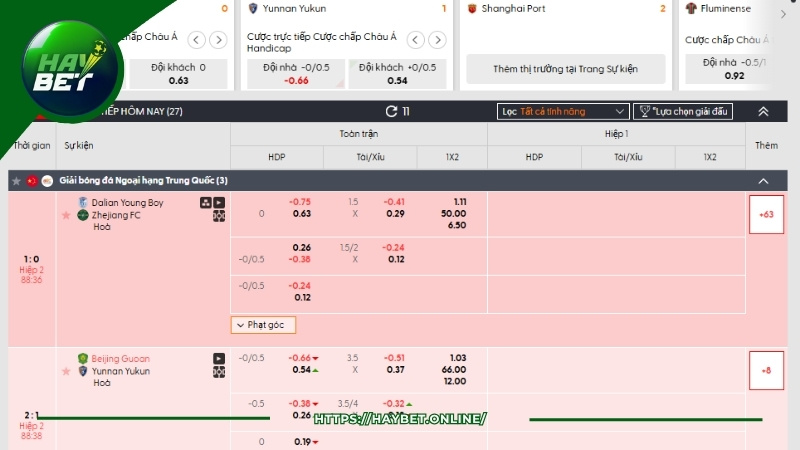The width and height of the screenshot is (800, 450).
Task: Pick Dalian 1X2 home odds 1.11
Action: [x=460, y=202]
